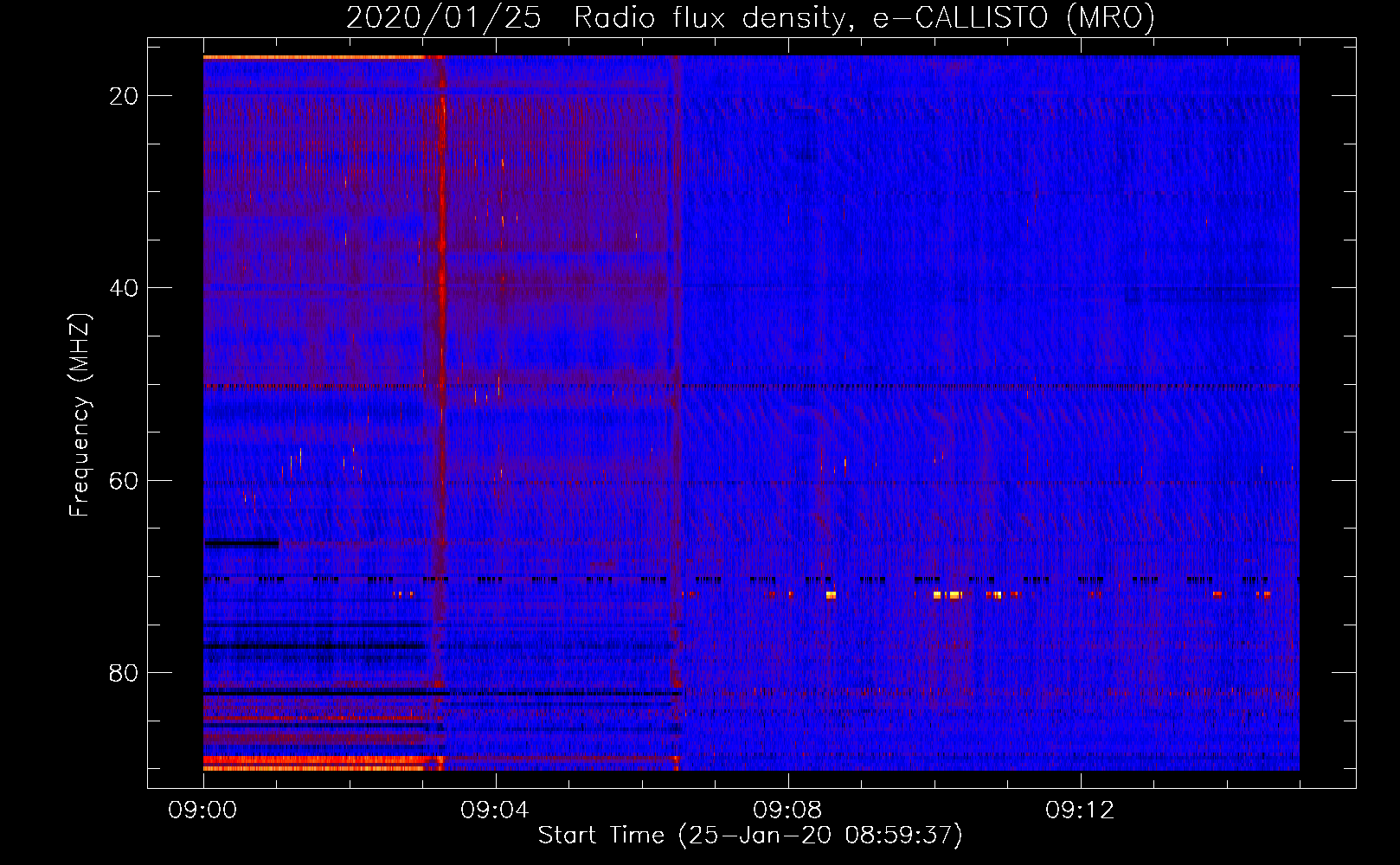Click the '09:00' time axis label
The image size is (1400, 865).
(203, 811)
